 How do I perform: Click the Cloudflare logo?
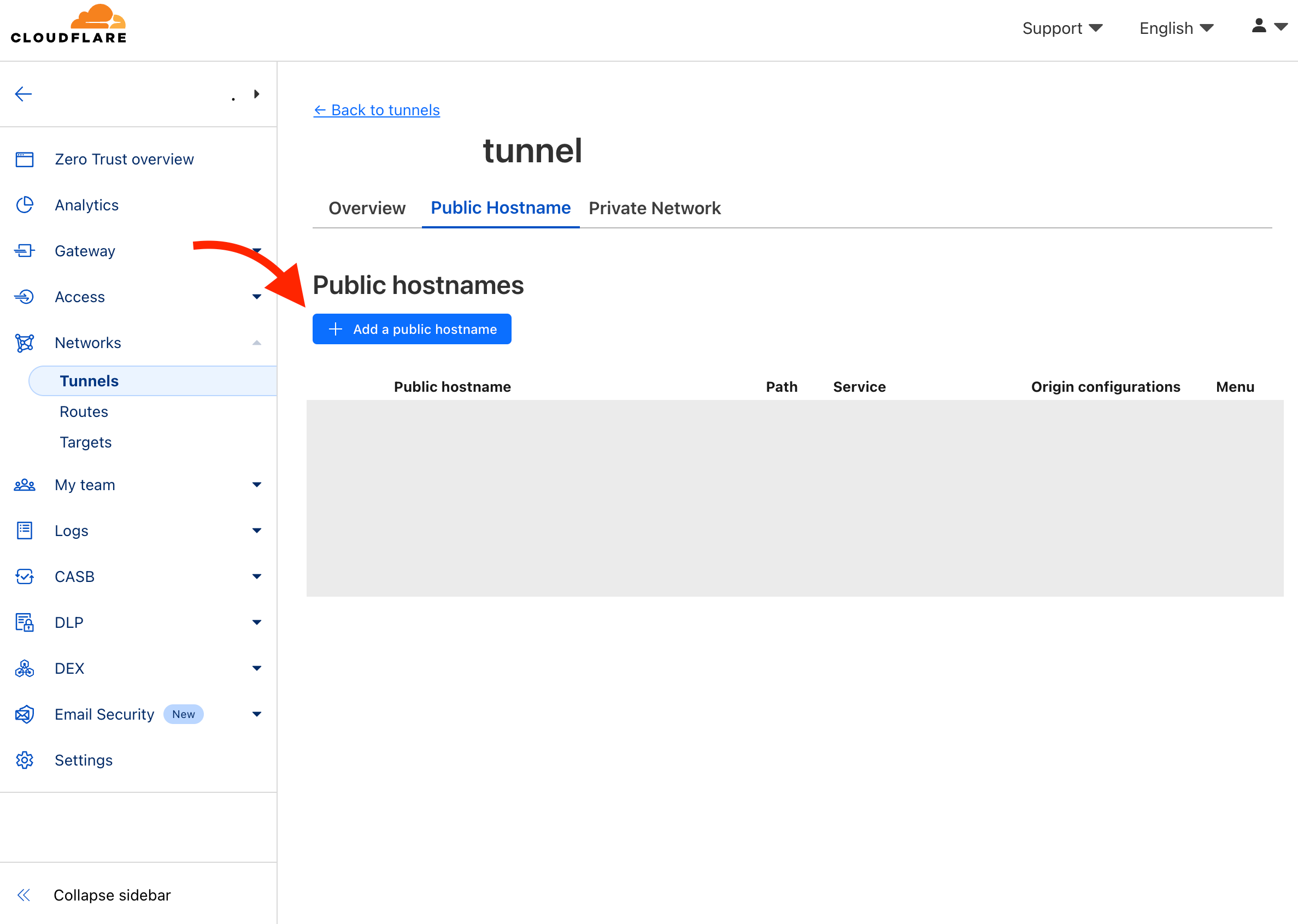[69, 25]
